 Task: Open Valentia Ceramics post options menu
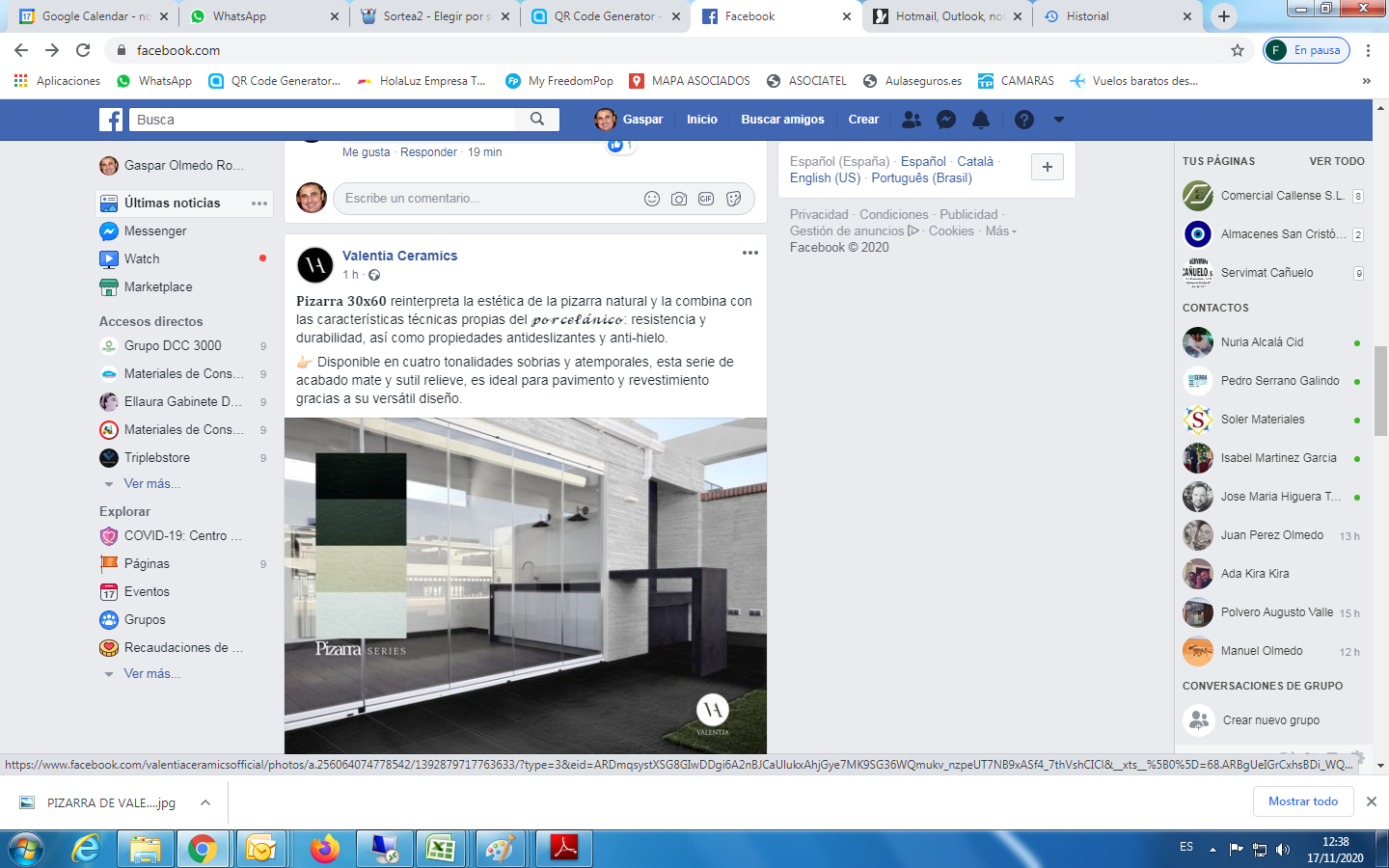[x=749, y=253]
